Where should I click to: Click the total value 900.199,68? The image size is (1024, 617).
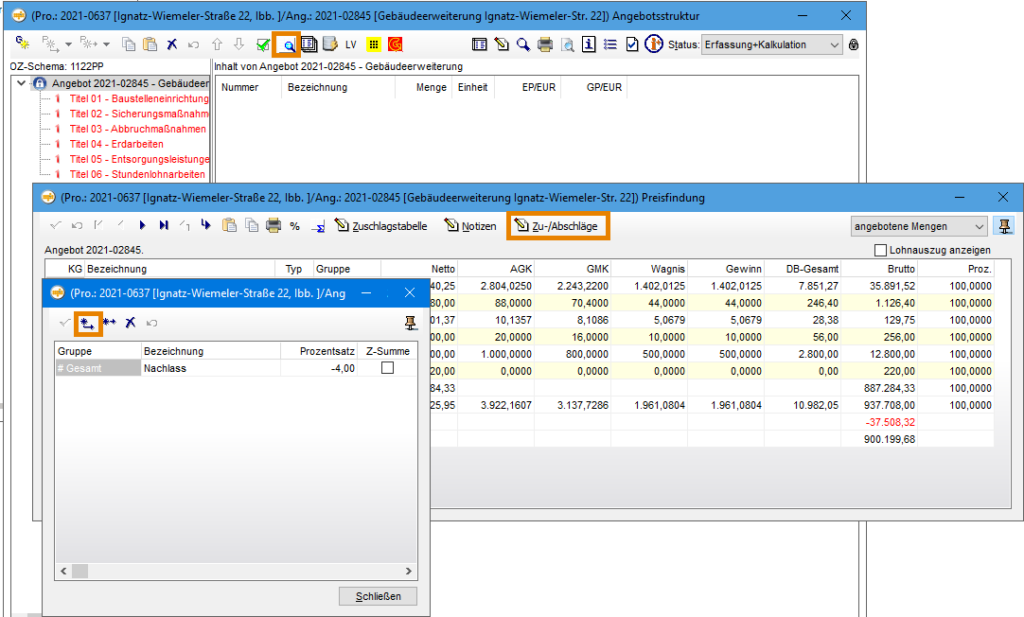pyautogui.click(x=889, y=439)
